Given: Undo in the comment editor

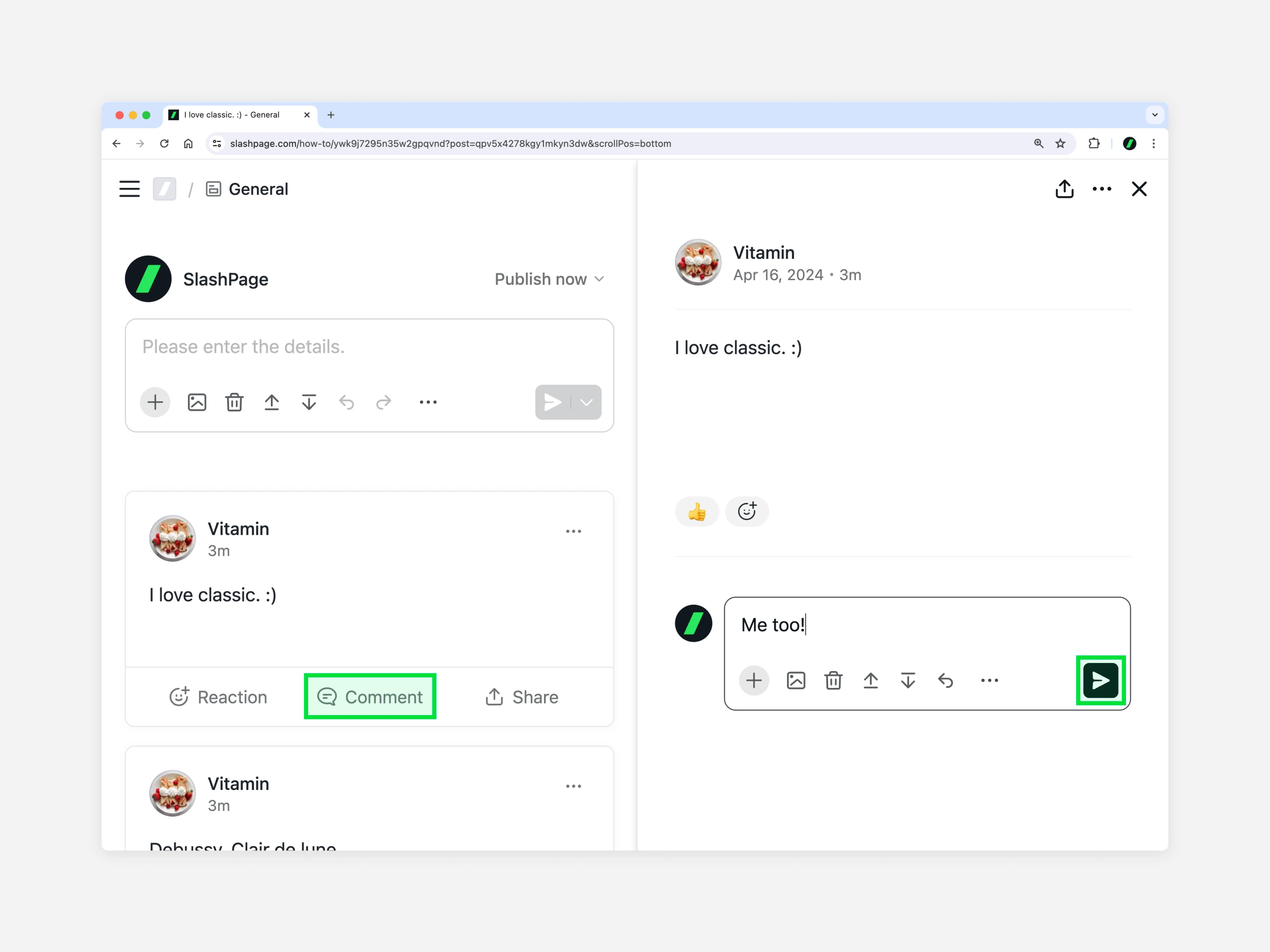Looking at the screenshot, I should point(945,680).
